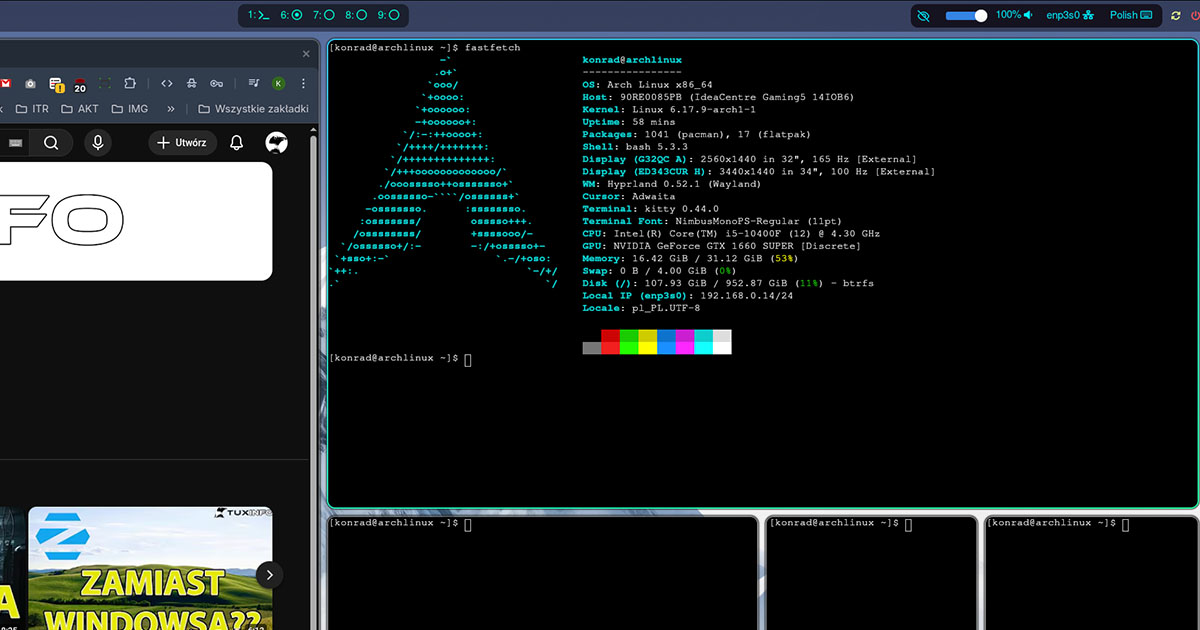The height and width of the screenshot is (630, 1200).
Task: Open the Extensions puzzle-piece menu
Action: point(130,83)
